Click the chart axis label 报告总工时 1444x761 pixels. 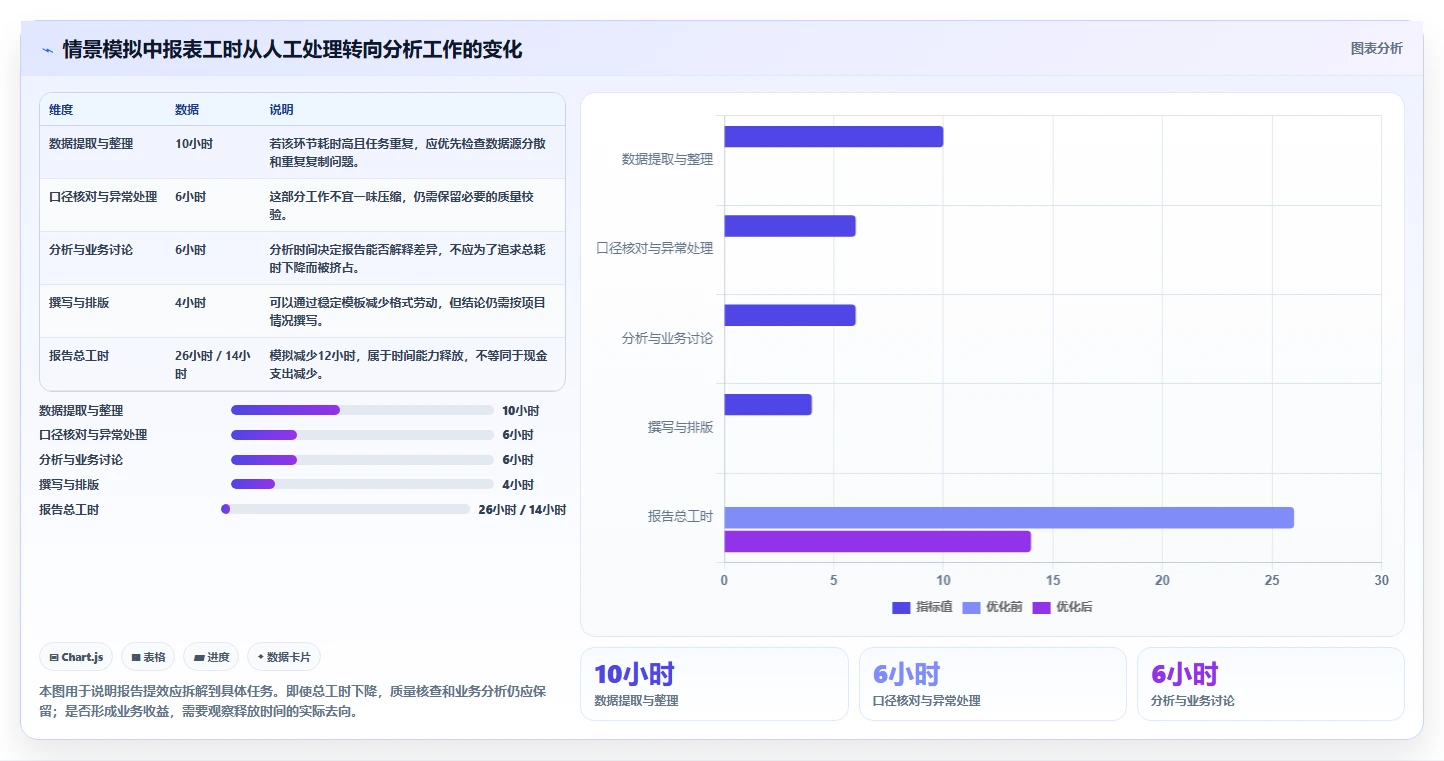pyautogui.click(x=680, y=517)
